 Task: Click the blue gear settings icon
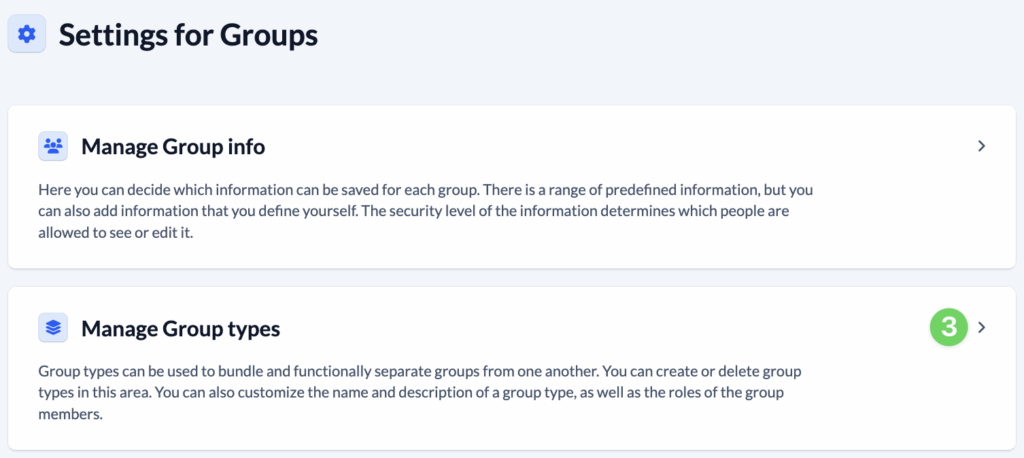[27, 35]
